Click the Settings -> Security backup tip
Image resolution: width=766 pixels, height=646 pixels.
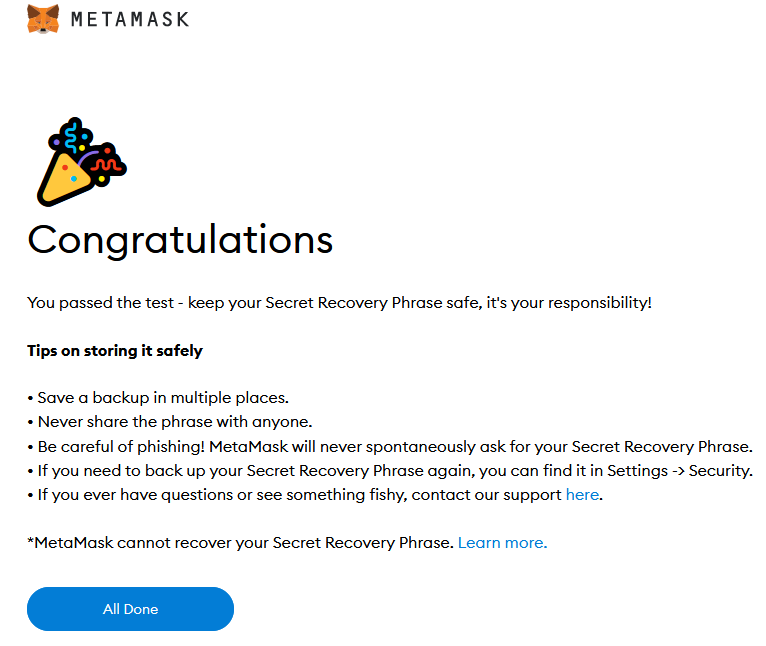click(390, 471)
